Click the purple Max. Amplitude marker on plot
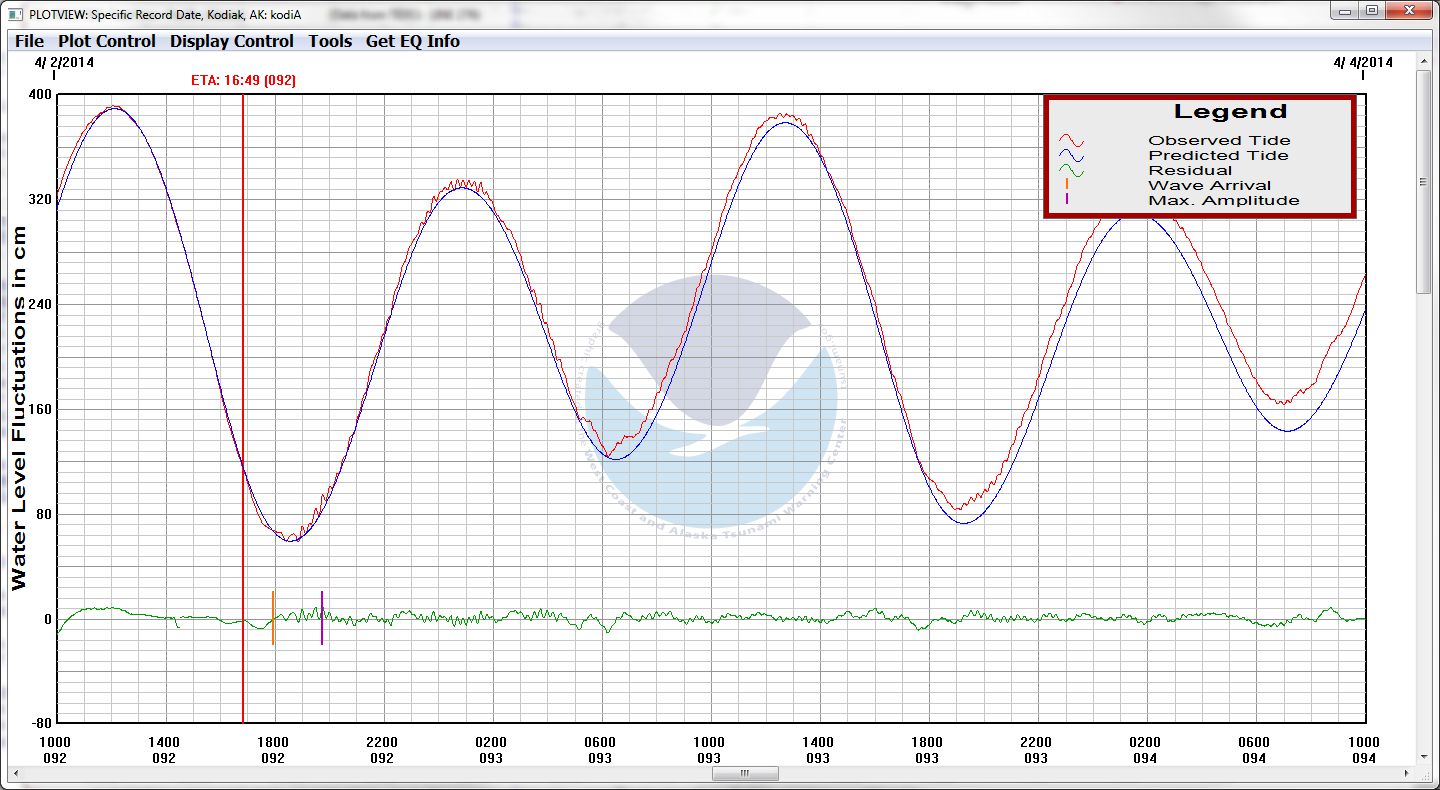Image resolution: width=1440 pixels, height=790 pixels. [x=322, y=618]
